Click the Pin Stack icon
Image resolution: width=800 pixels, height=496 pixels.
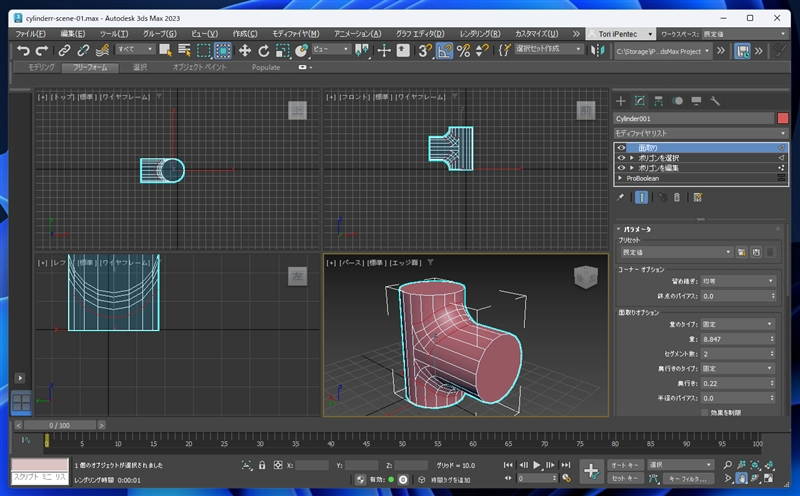click(x=620, y=197)
